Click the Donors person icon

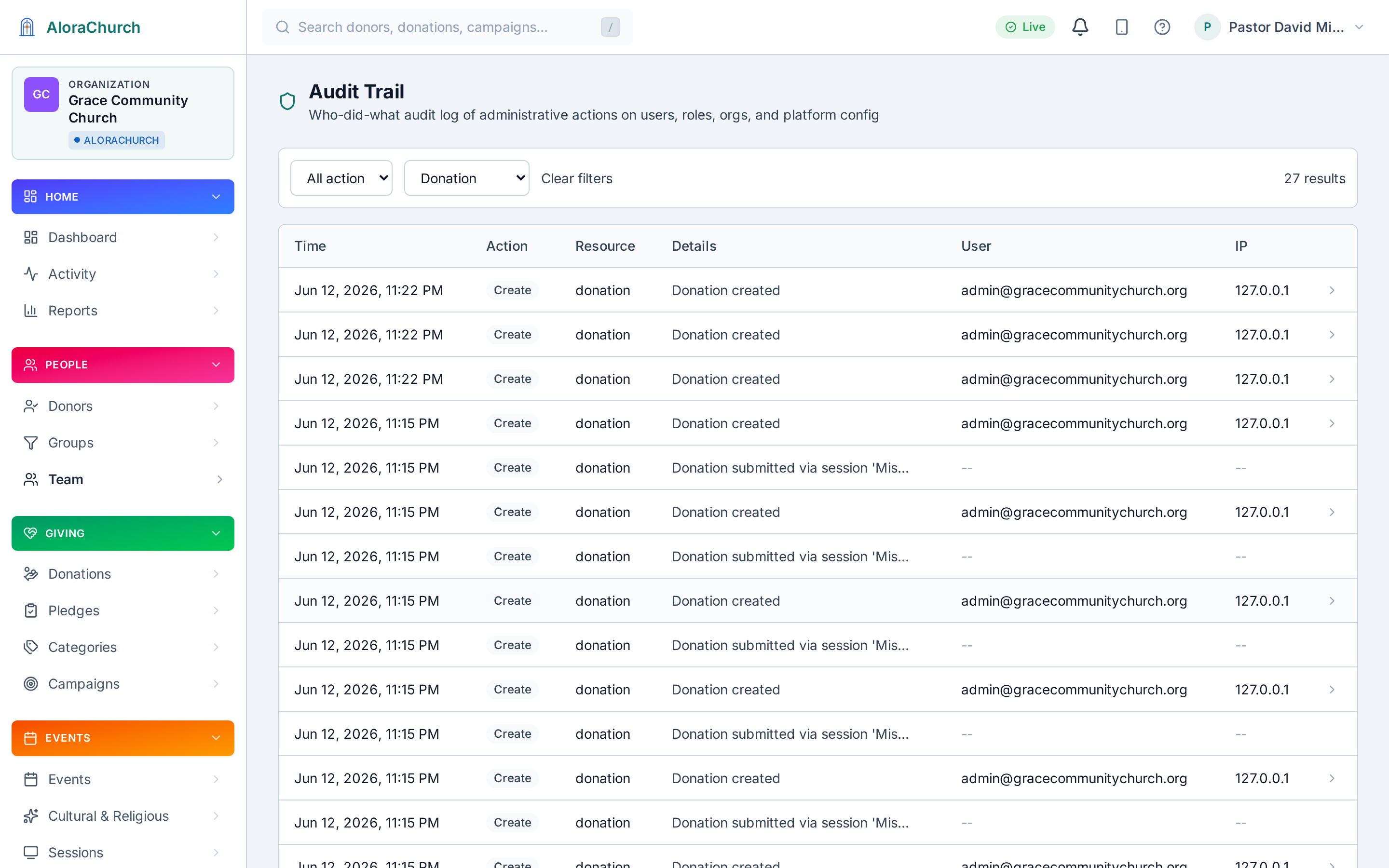30,406
